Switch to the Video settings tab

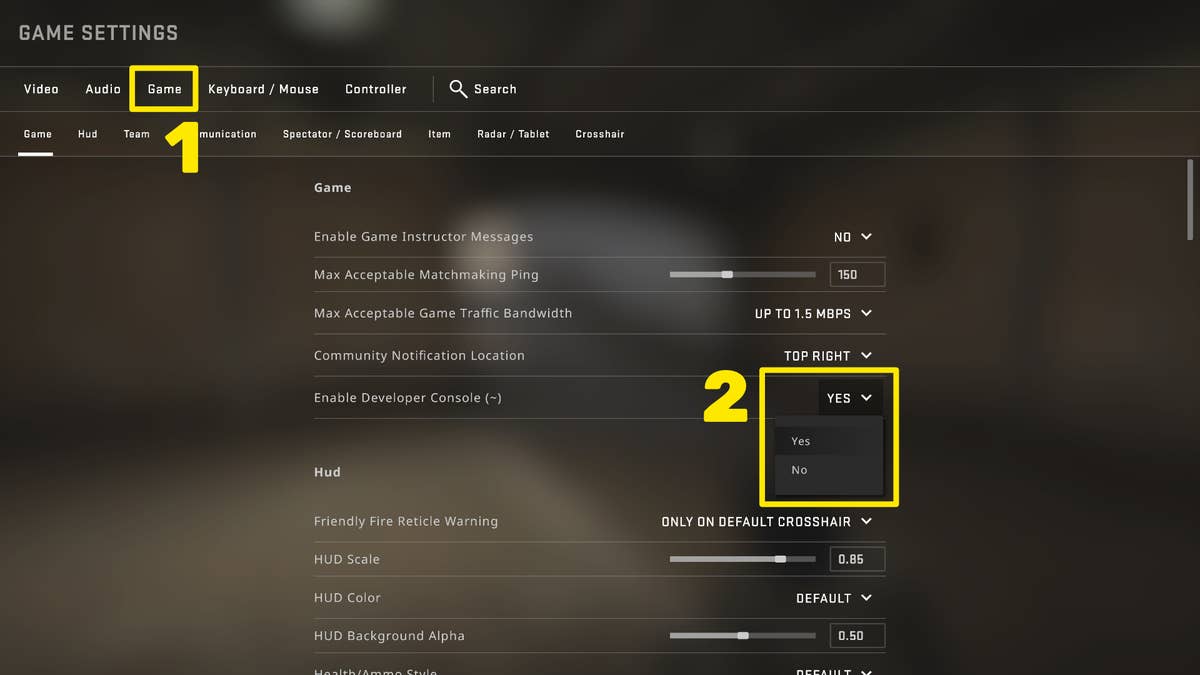40,89
